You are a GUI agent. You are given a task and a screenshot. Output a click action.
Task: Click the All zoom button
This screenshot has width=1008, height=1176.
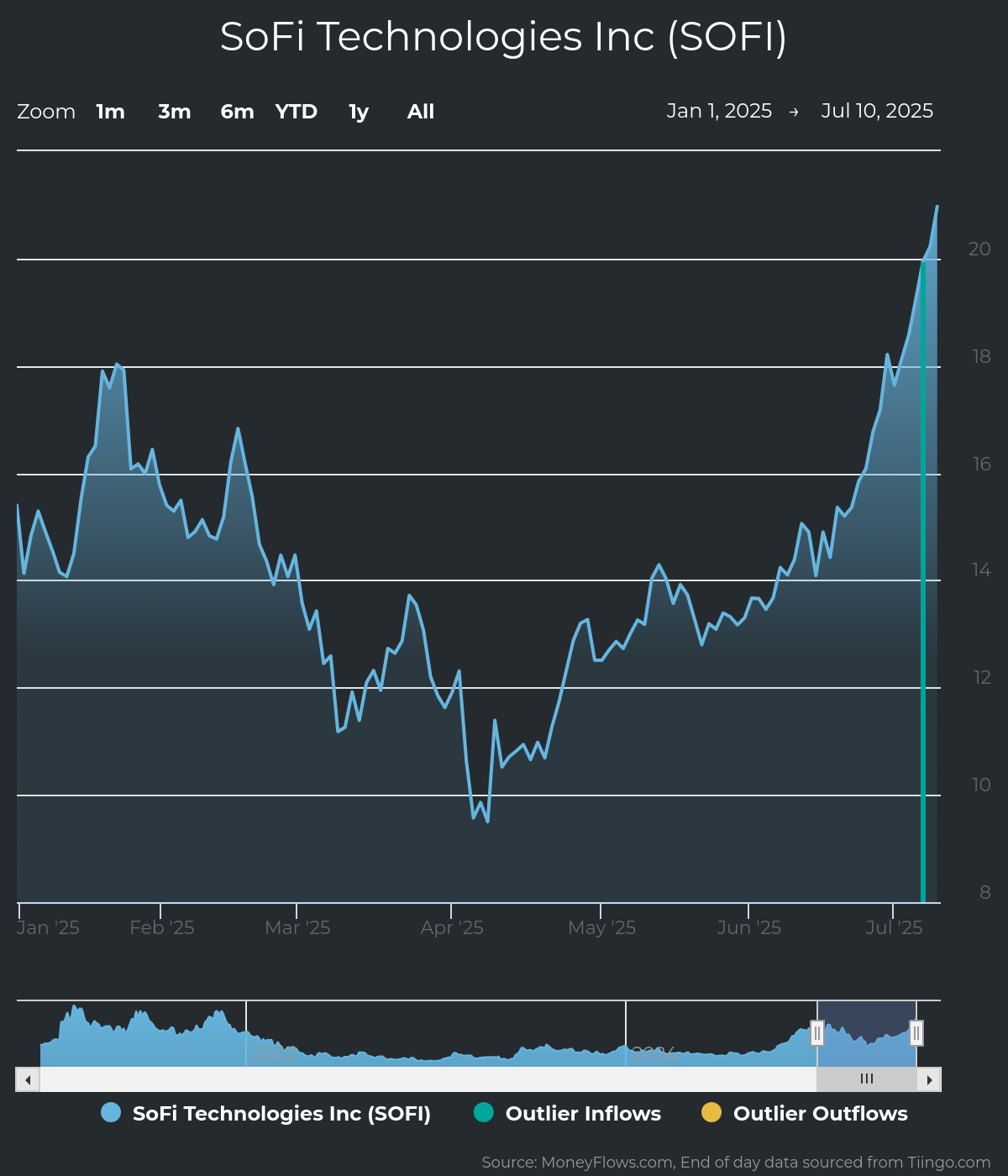pyautogui.click(x=419, y=111)
